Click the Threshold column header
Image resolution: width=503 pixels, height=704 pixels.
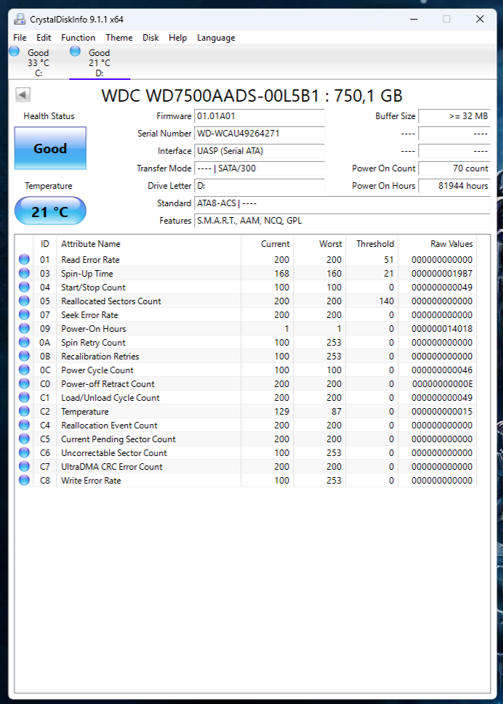point(375,244)
